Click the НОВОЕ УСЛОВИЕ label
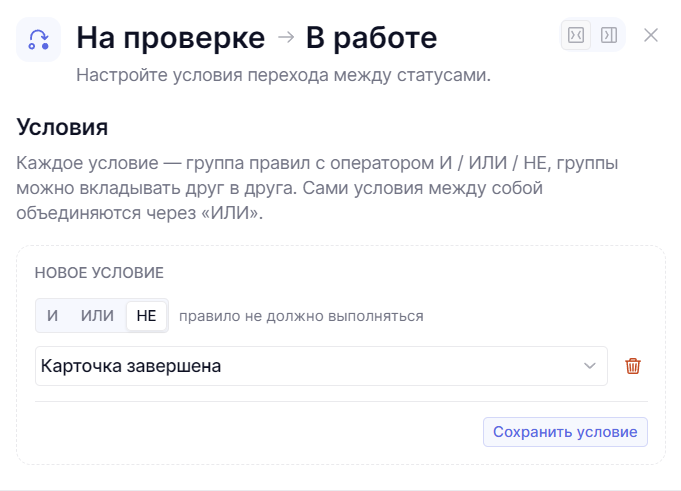The image size is (681, 491). click(x=99, y=273)
